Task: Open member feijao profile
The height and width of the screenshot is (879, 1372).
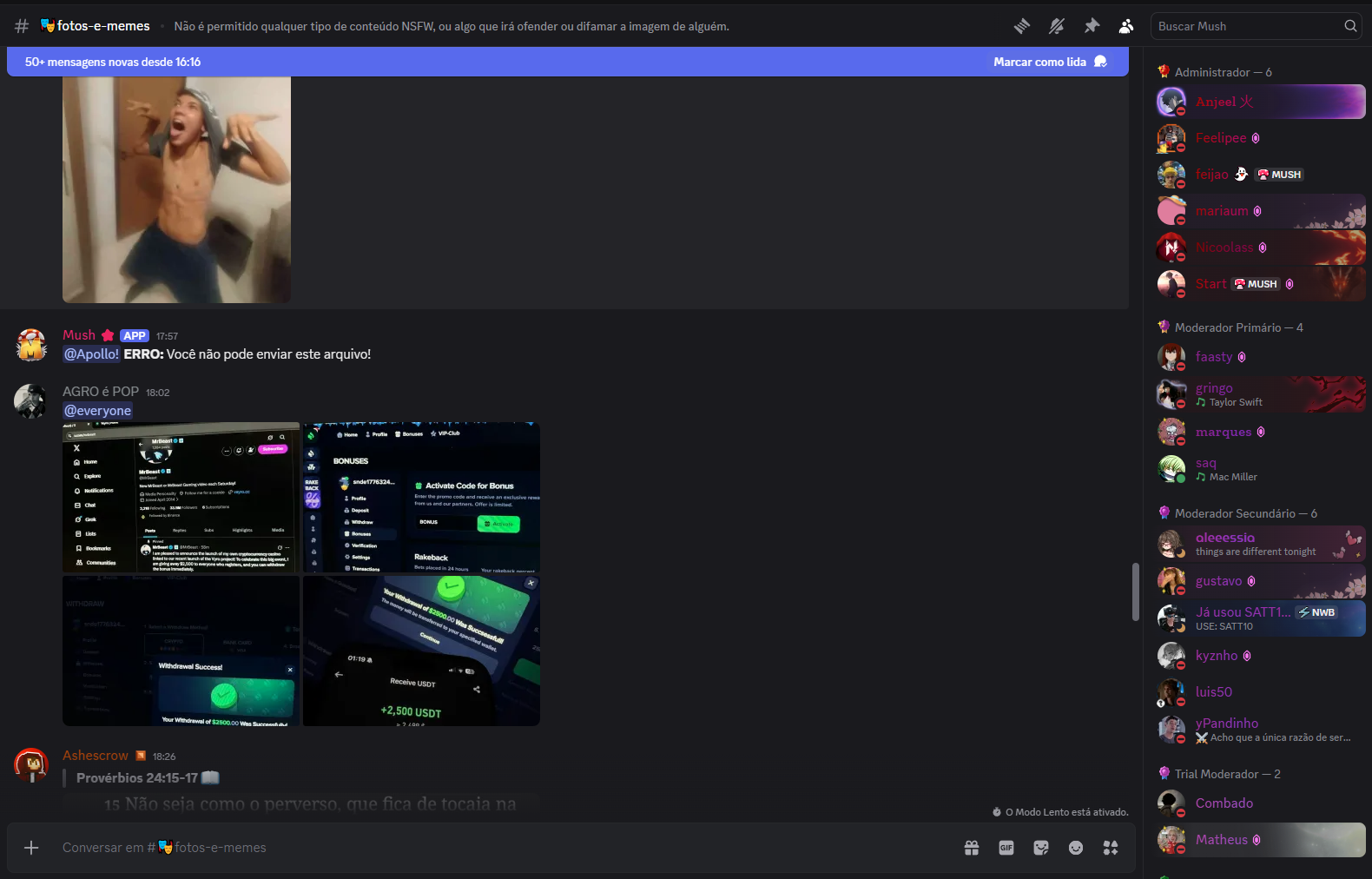Action: (x=1261, y=175)
